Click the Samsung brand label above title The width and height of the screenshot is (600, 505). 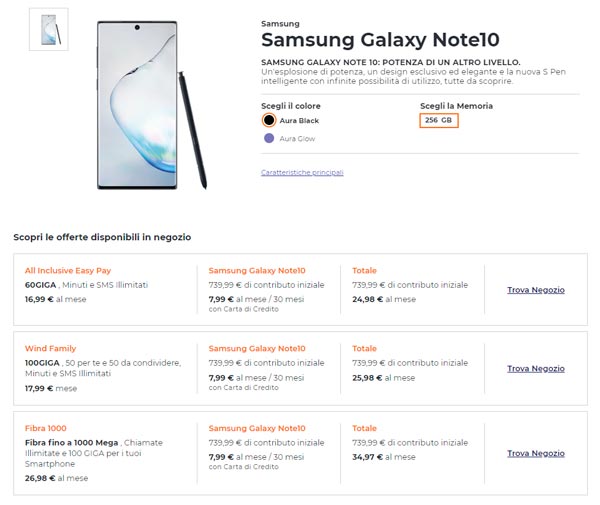[x=280, y=24]
